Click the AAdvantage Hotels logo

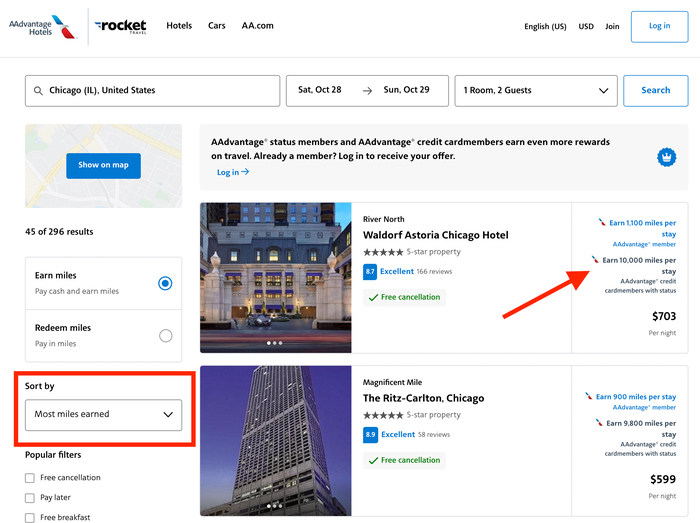click(43, 27)
